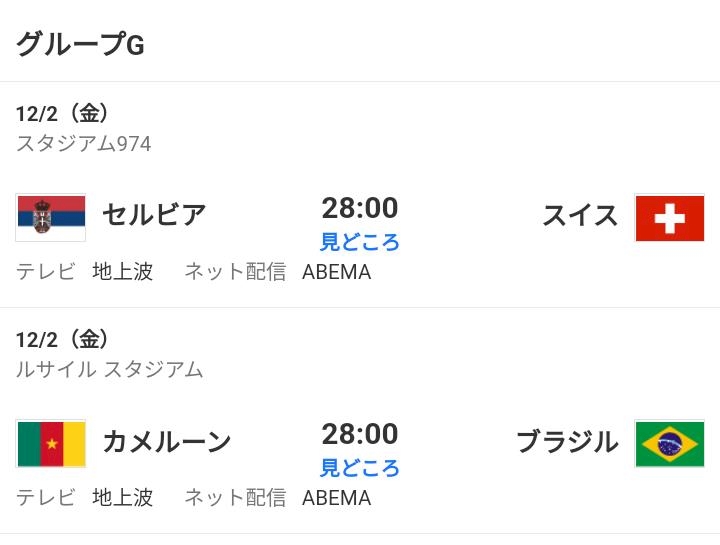Image resolution: width=720 pixels, height=545 pixels.
Task: Click the ルサイル スタジアム venue text
Action: click(109, 370)
